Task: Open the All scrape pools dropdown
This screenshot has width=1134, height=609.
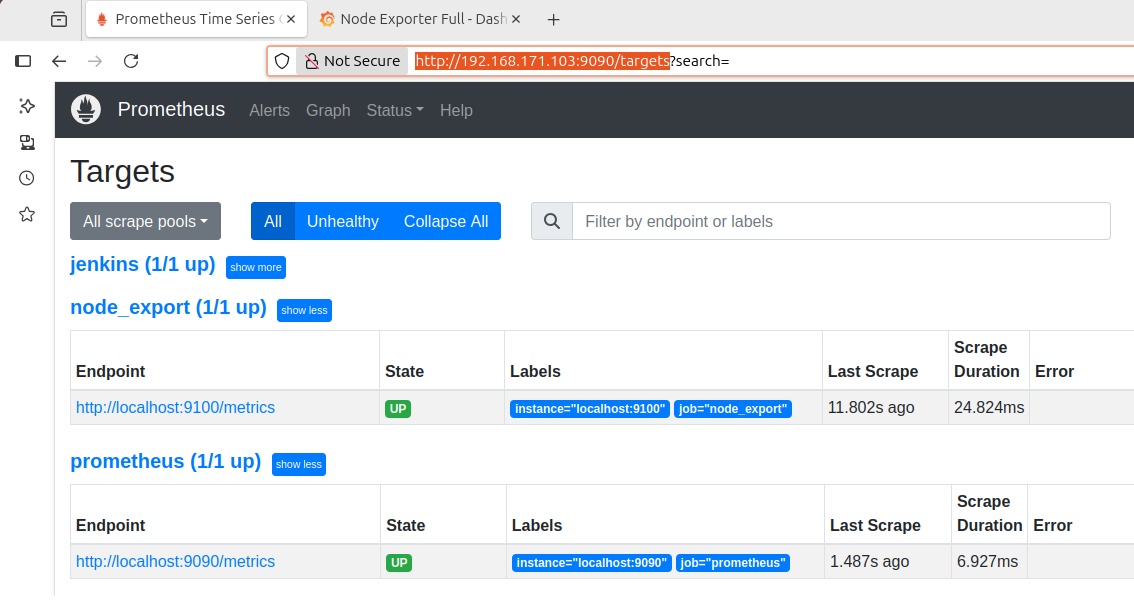Action: [145, 221]
